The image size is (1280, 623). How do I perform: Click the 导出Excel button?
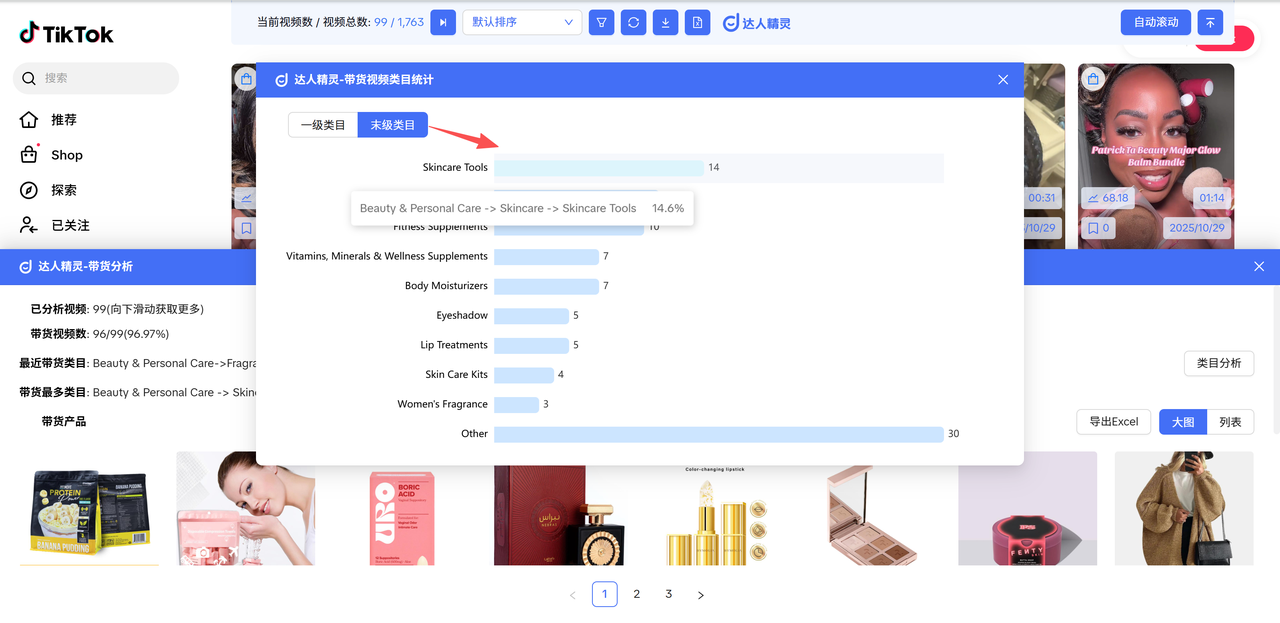1114,422
